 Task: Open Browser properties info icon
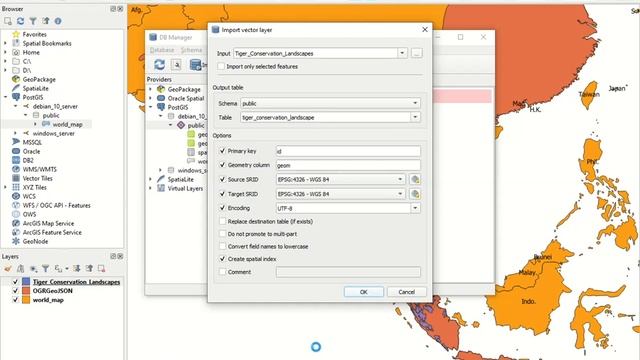(58, 21)
